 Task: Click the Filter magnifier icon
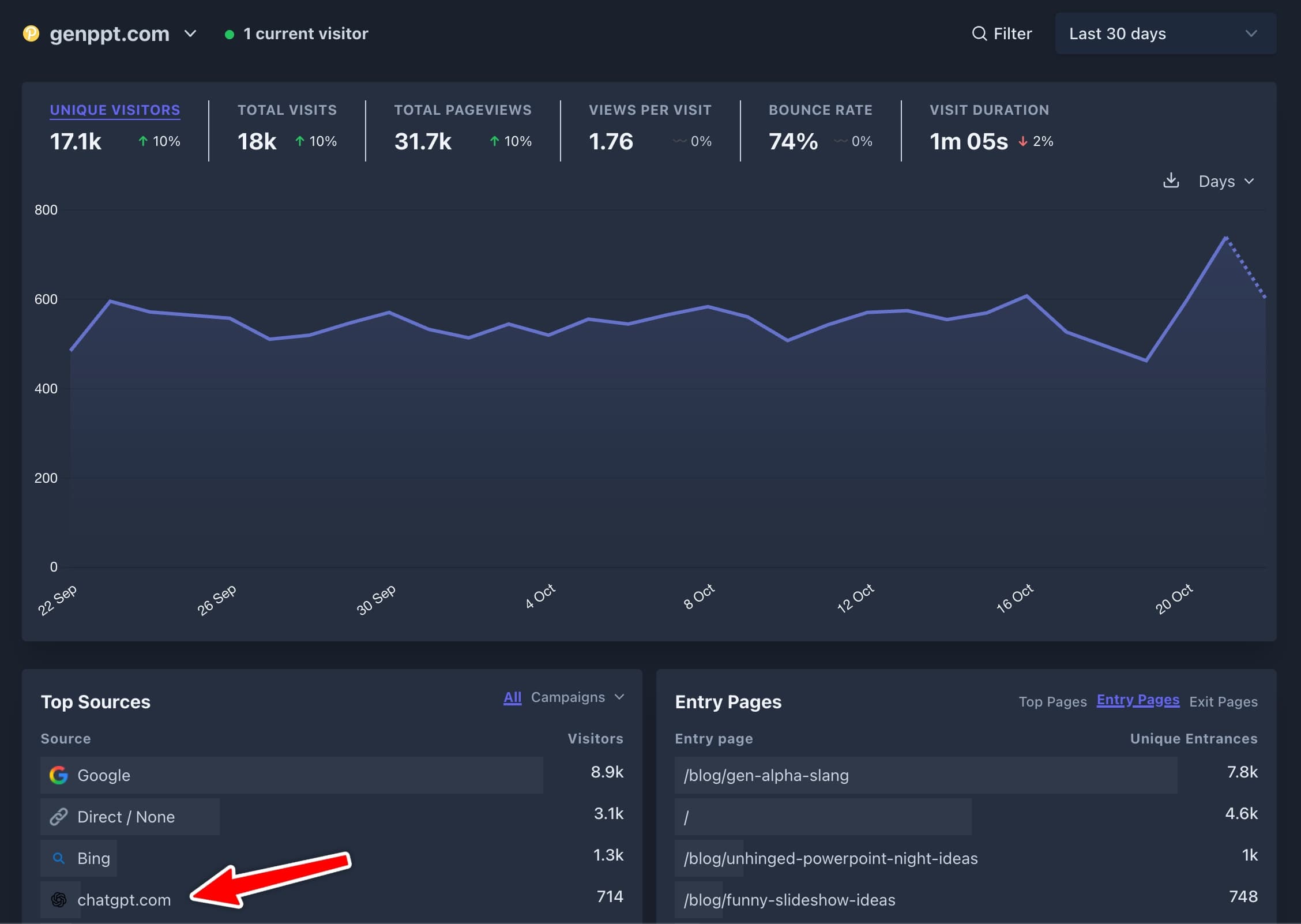point(979,33)
